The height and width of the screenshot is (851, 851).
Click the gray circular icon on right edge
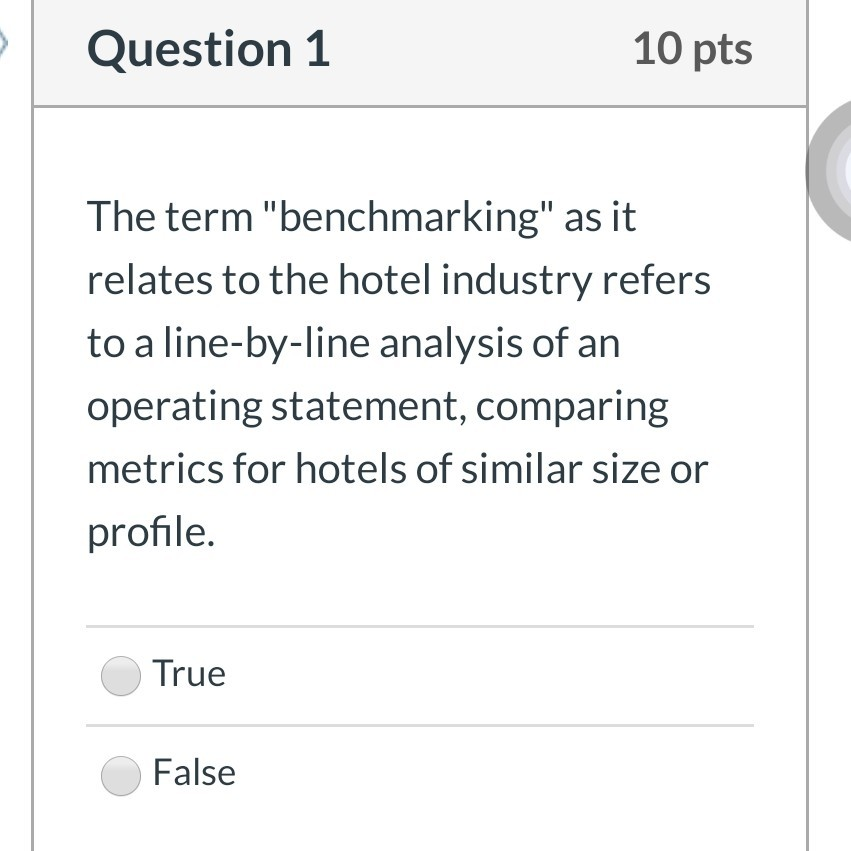tap(838, 173)
